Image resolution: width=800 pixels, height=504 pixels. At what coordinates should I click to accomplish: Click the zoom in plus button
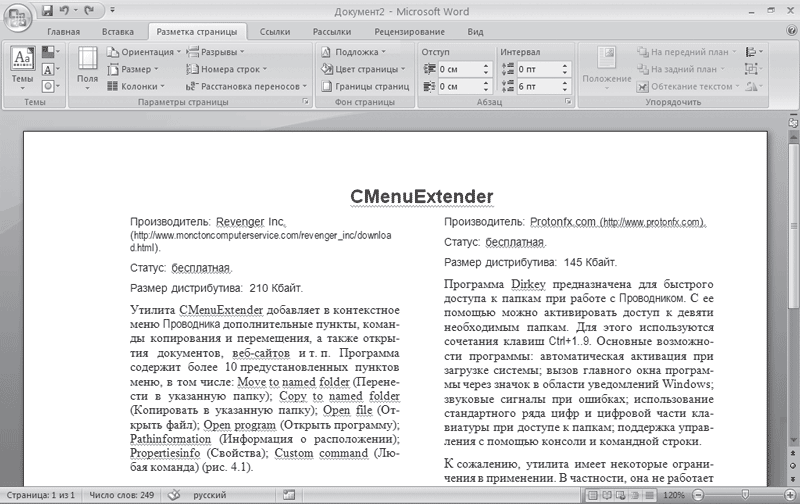(790, 495)
